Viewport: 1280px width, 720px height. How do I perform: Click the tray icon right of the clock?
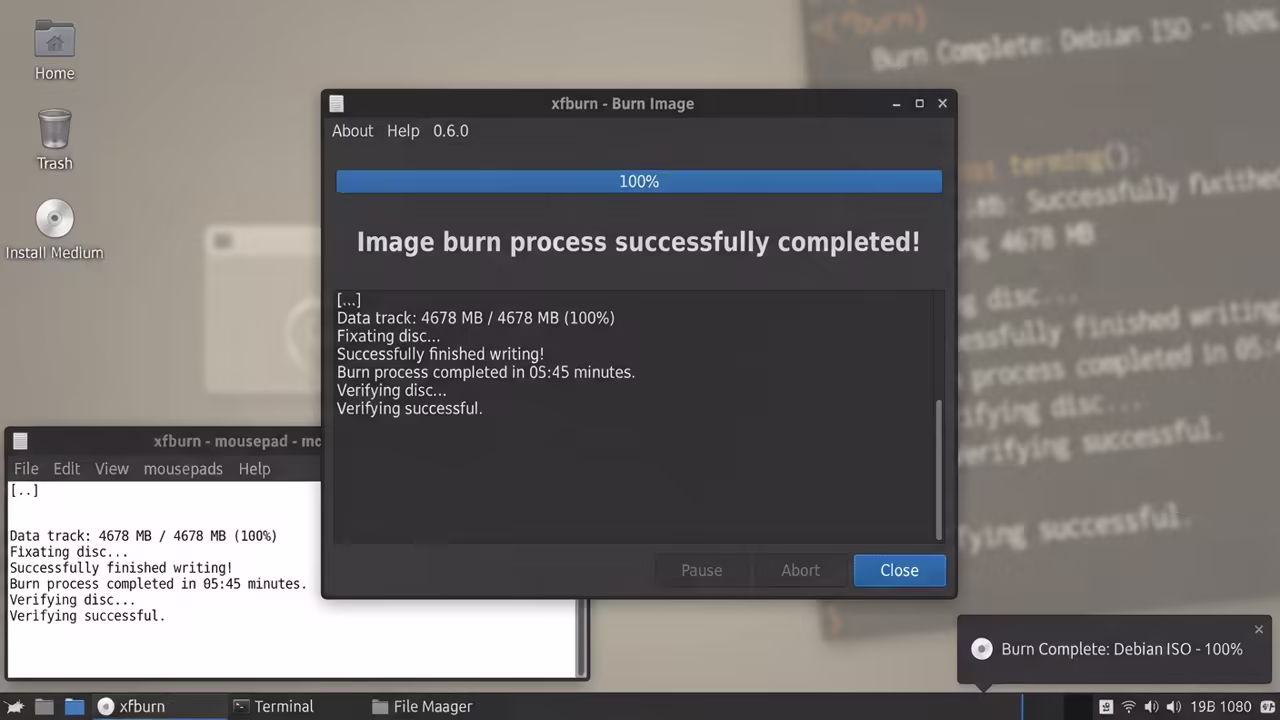point(1267,707)
